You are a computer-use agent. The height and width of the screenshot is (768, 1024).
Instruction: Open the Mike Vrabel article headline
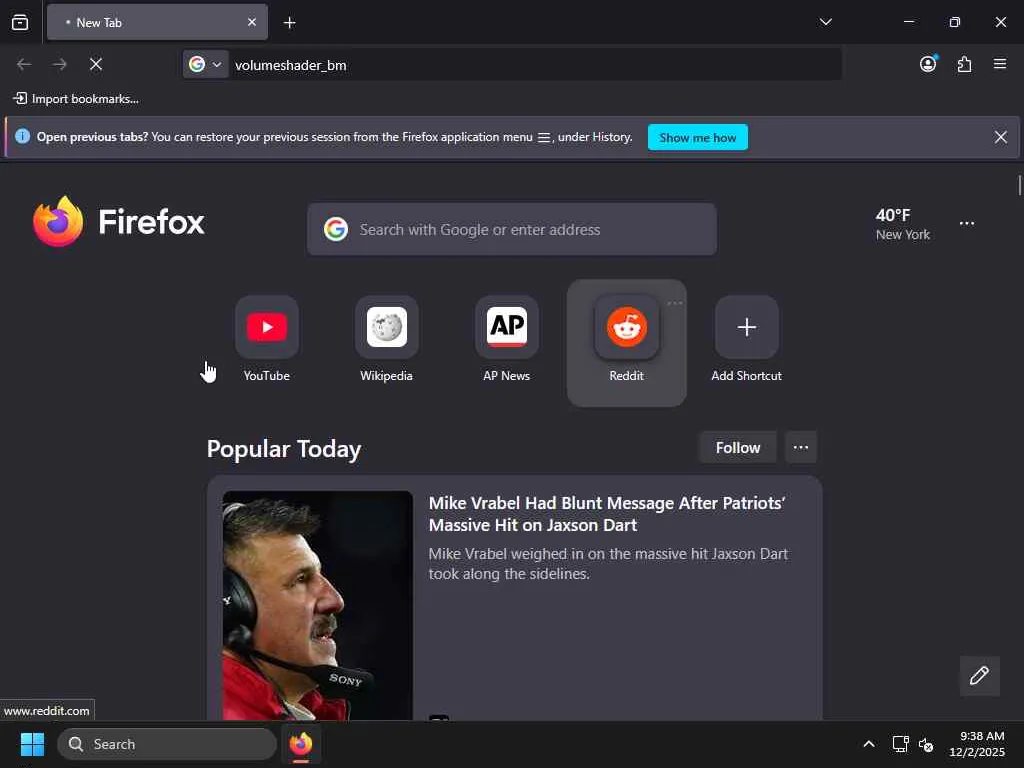pos(607,514)
